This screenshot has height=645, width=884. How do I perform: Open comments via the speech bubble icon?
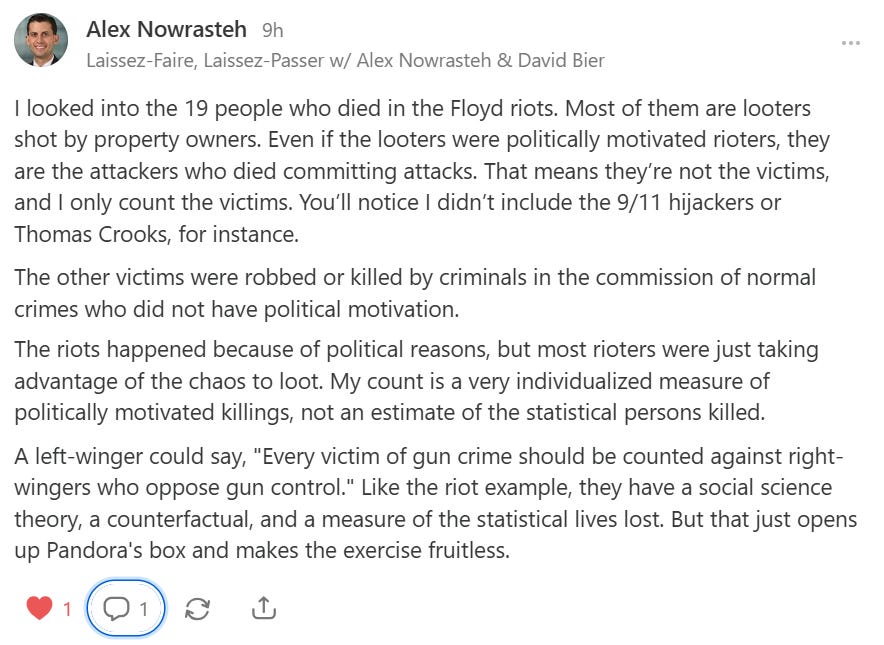click(x=117, y=608)
